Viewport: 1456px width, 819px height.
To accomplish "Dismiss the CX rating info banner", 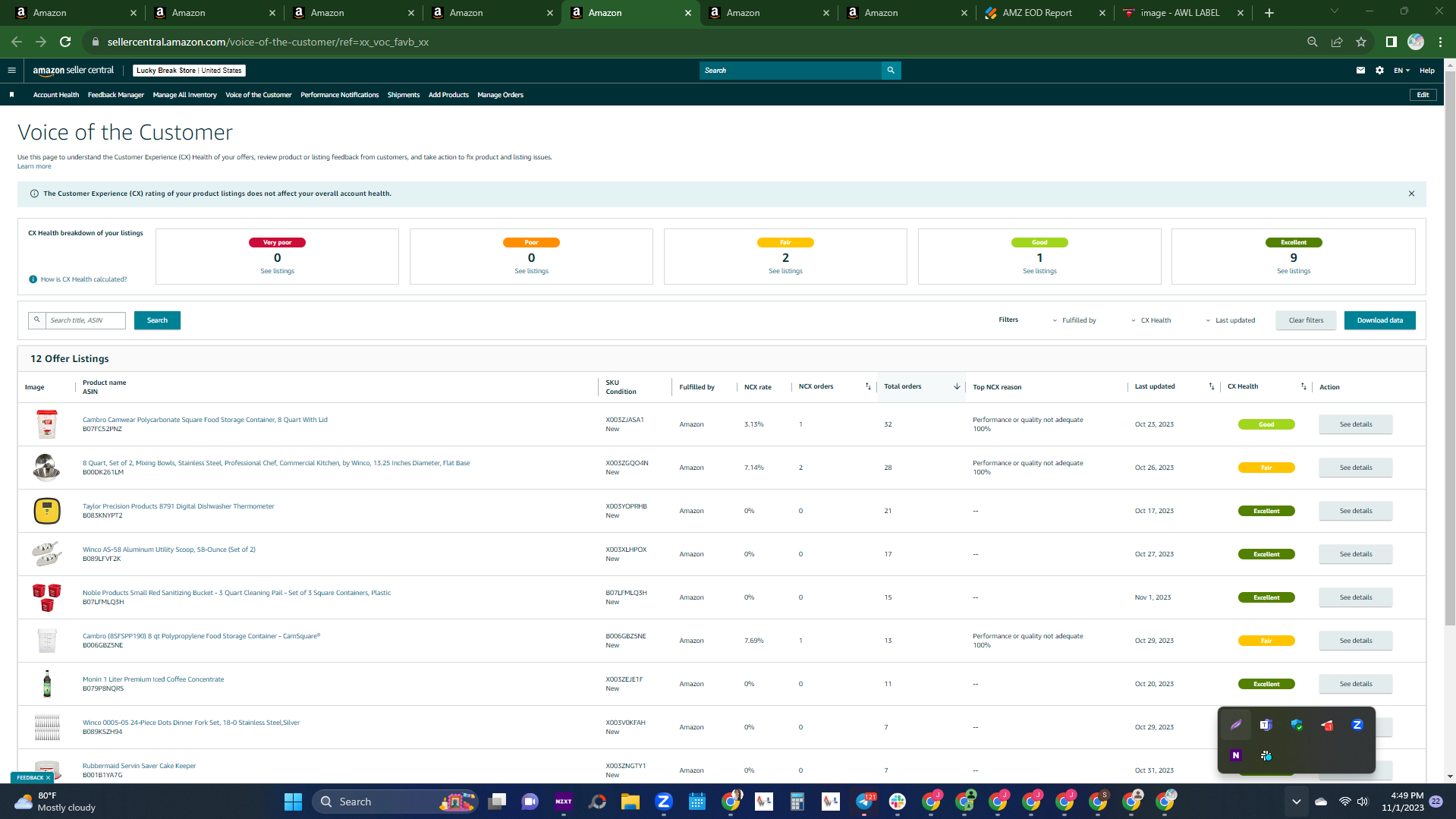I will [x=1411, y=194].
